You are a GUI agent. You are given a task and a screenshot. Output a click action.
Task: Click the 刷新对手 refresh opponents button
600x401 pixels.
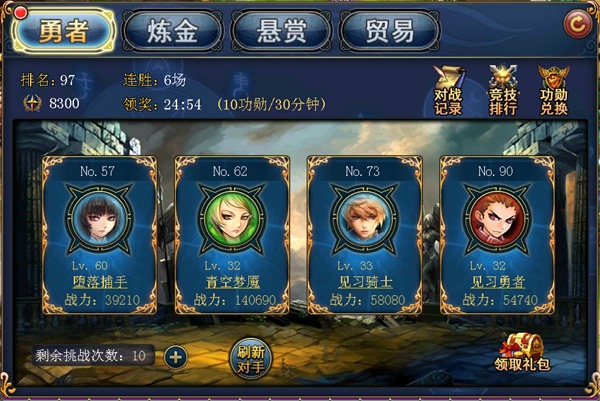click(x=251, y=359)
